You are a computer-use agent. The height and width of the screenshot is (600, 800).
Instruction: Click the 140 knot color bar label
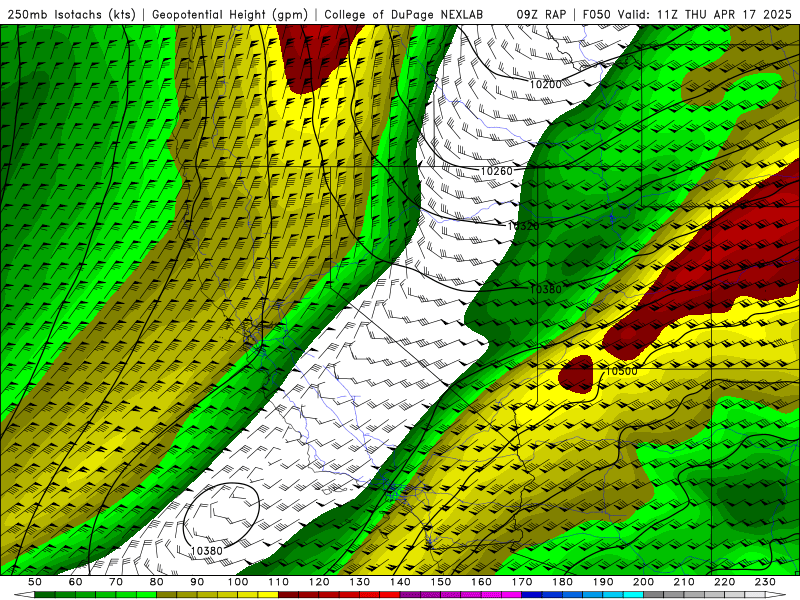pyautogui.click(x=400, y=582)
